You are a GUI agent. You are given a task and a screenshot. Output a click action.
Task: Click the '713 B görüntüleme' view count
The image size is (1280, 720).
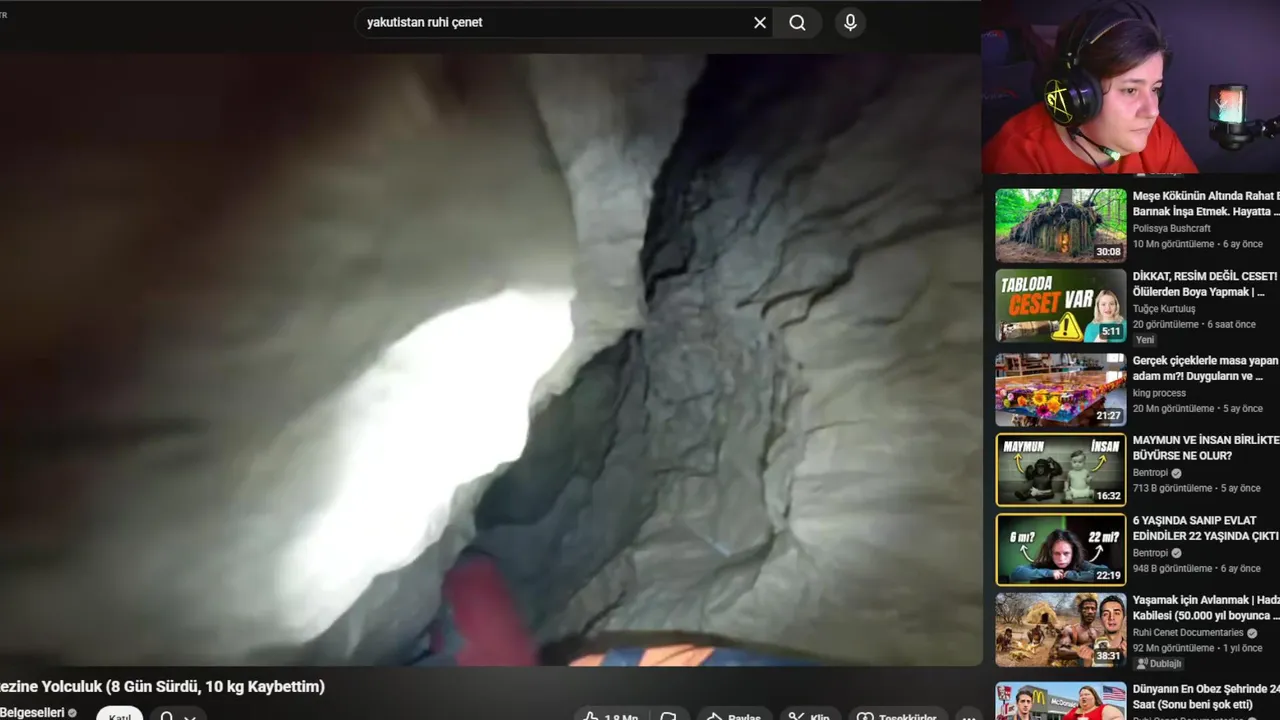1172,488
